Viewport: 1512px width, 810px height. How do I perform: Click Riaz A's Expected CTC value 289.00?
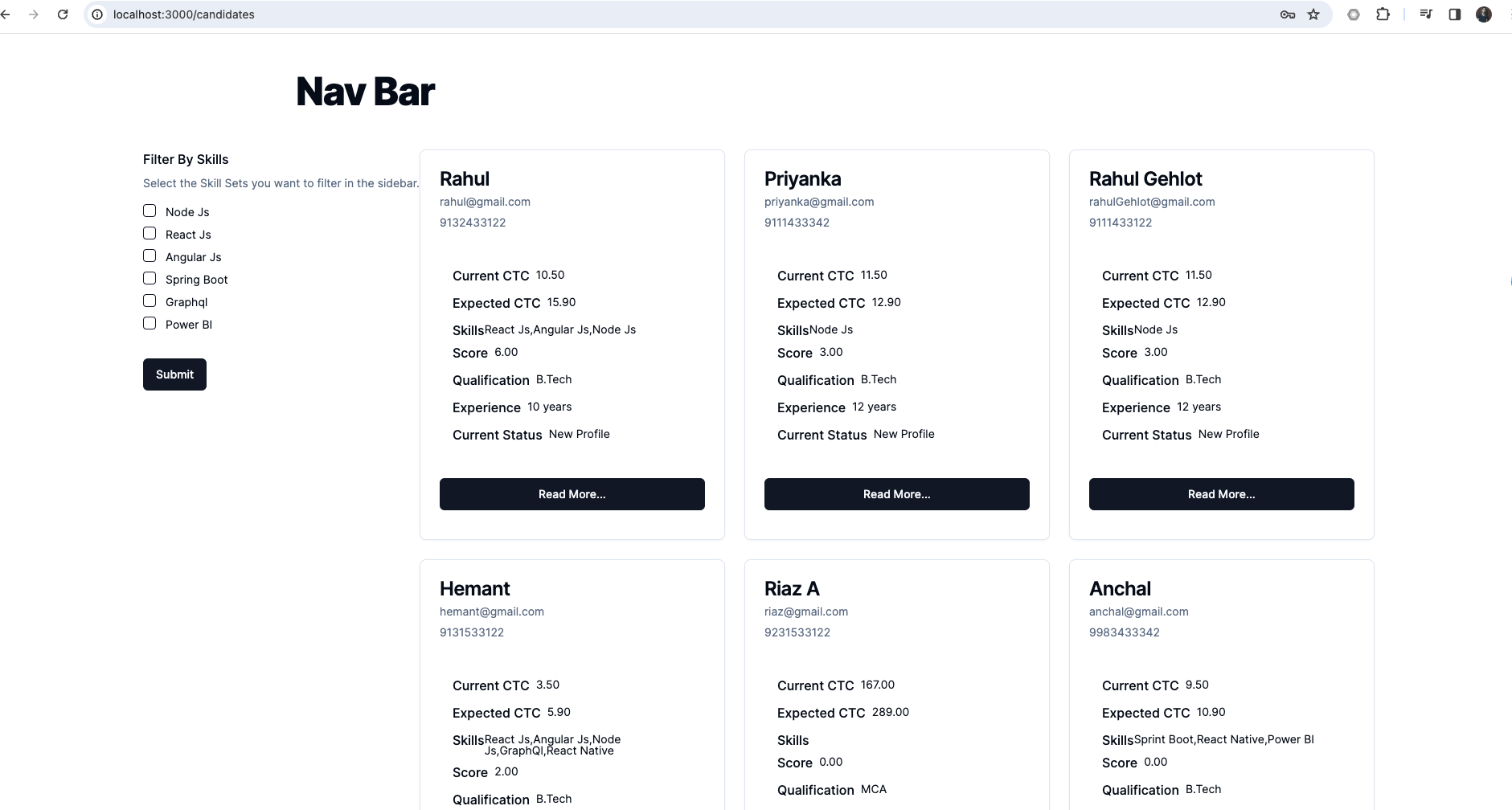(891, 712)
